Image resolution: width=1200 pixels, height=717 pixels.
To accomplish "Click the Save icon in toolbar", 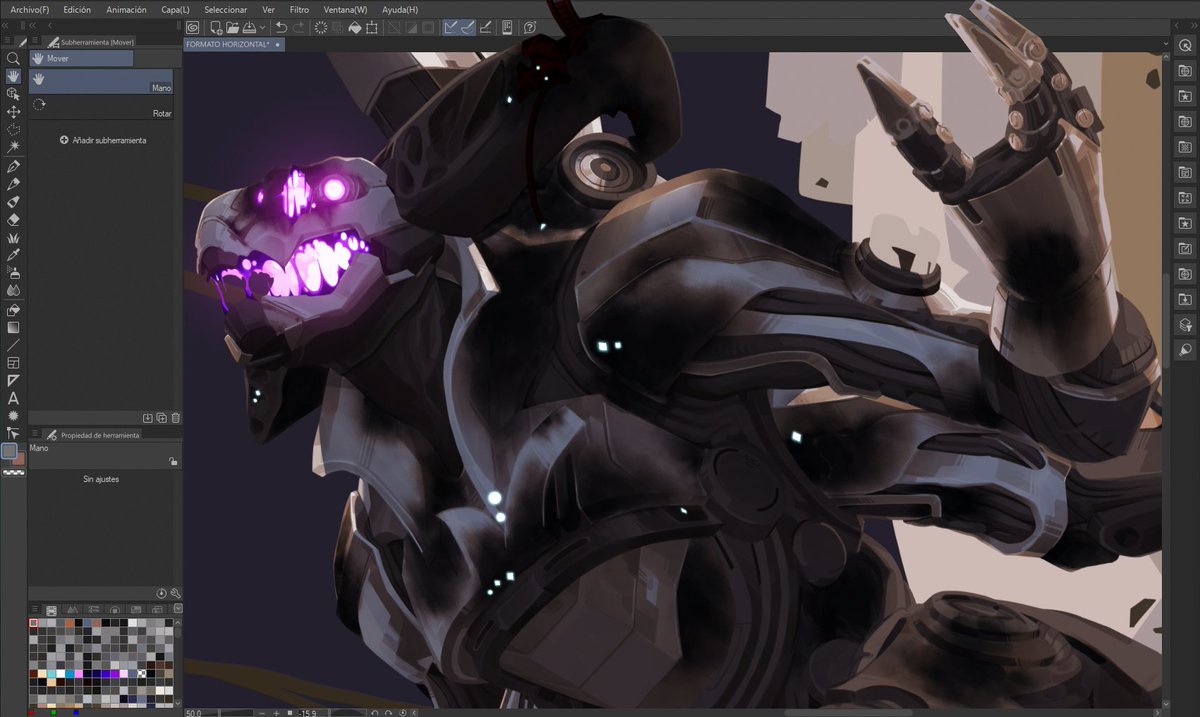I will coord(249,28).
